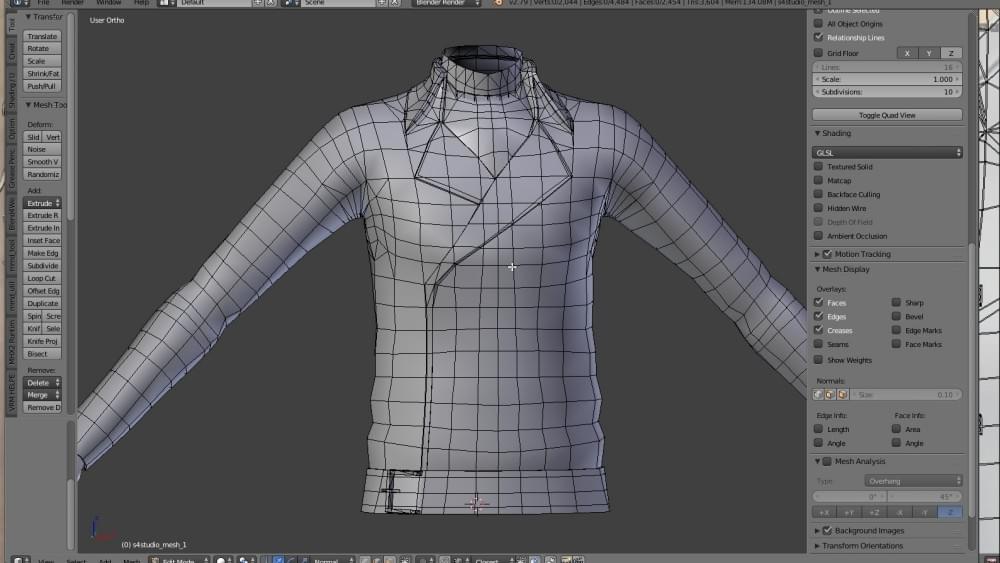Click the delete screen layout X icon

point(270,3)
